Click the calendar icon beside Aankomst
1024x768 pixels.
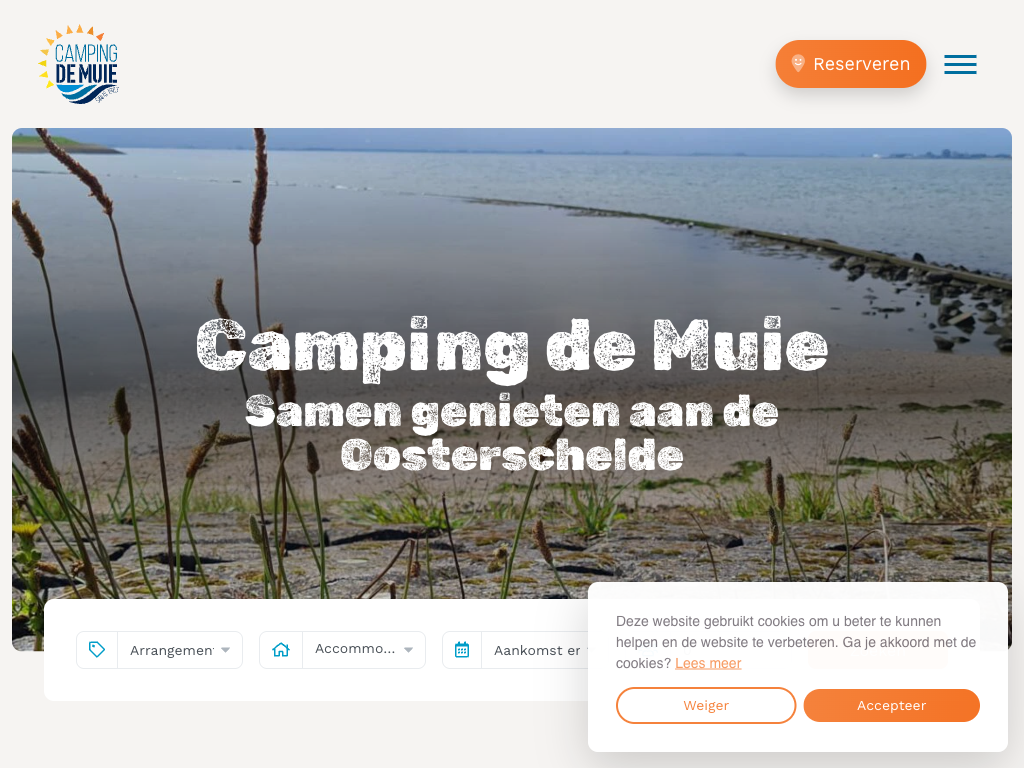coord(462,650)
